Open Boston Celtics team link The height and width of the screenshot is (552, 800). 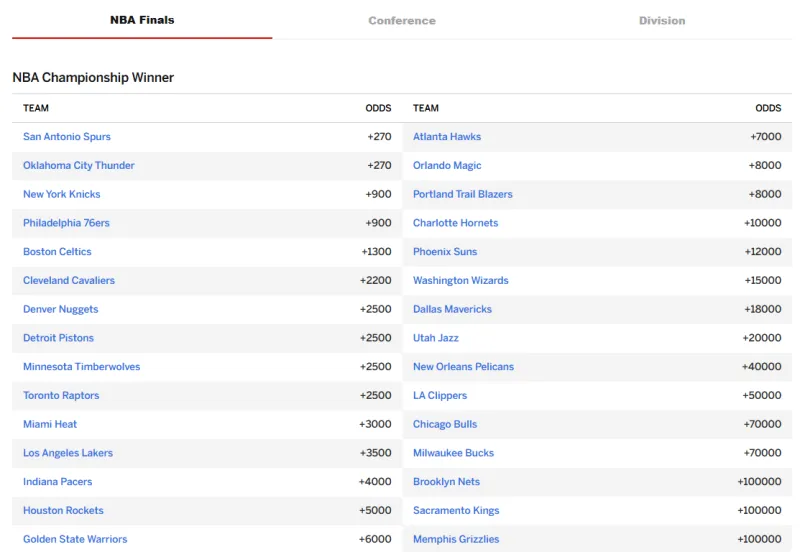(x=57, y=252)
